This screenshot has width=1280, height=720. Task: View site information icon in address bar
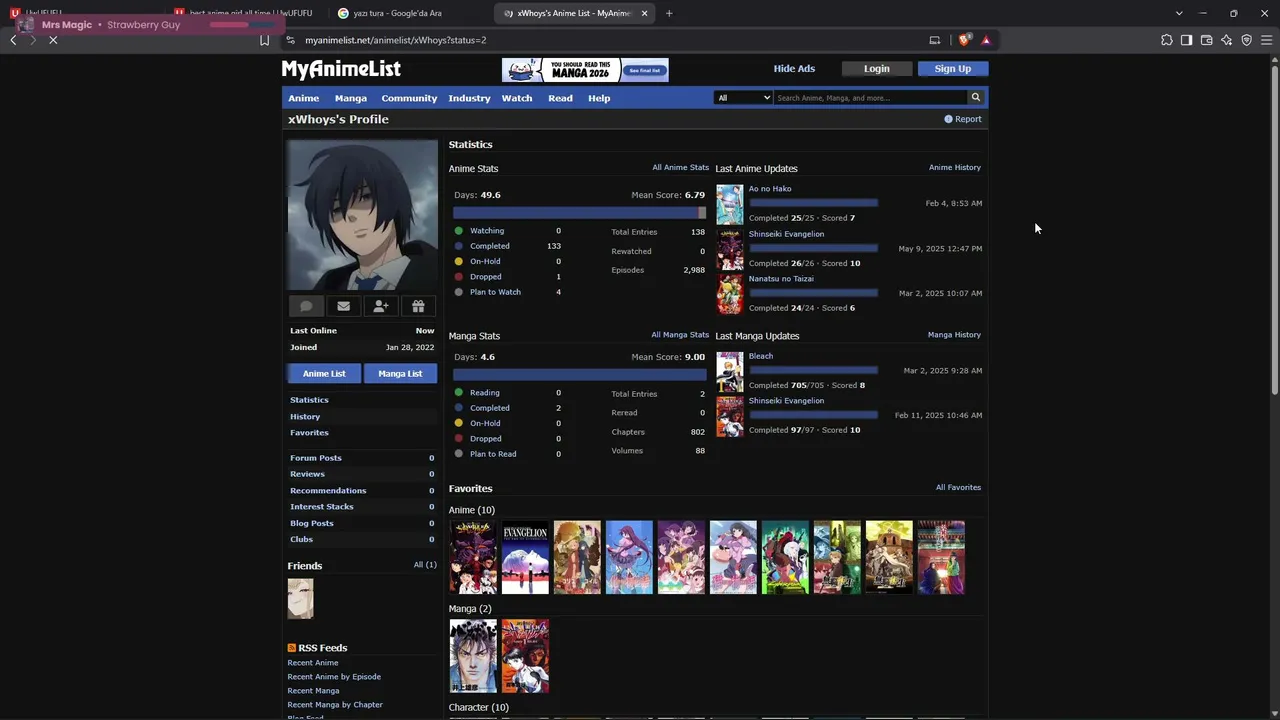[290, 40]
